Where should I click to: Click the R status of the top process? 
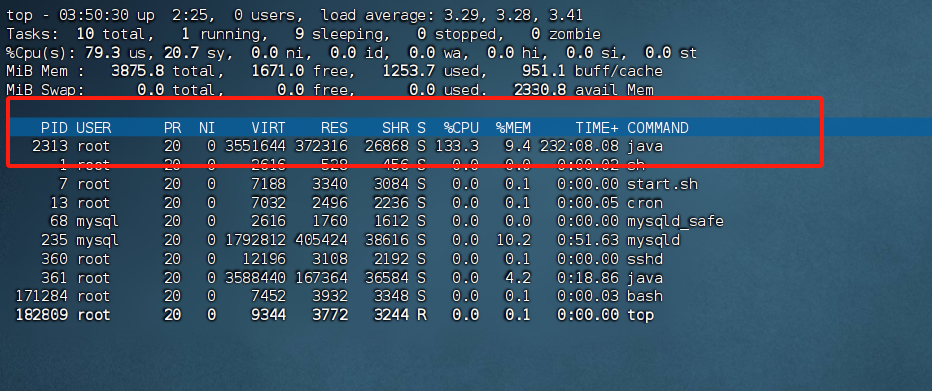pyautogui.click(x=421, y=315)
